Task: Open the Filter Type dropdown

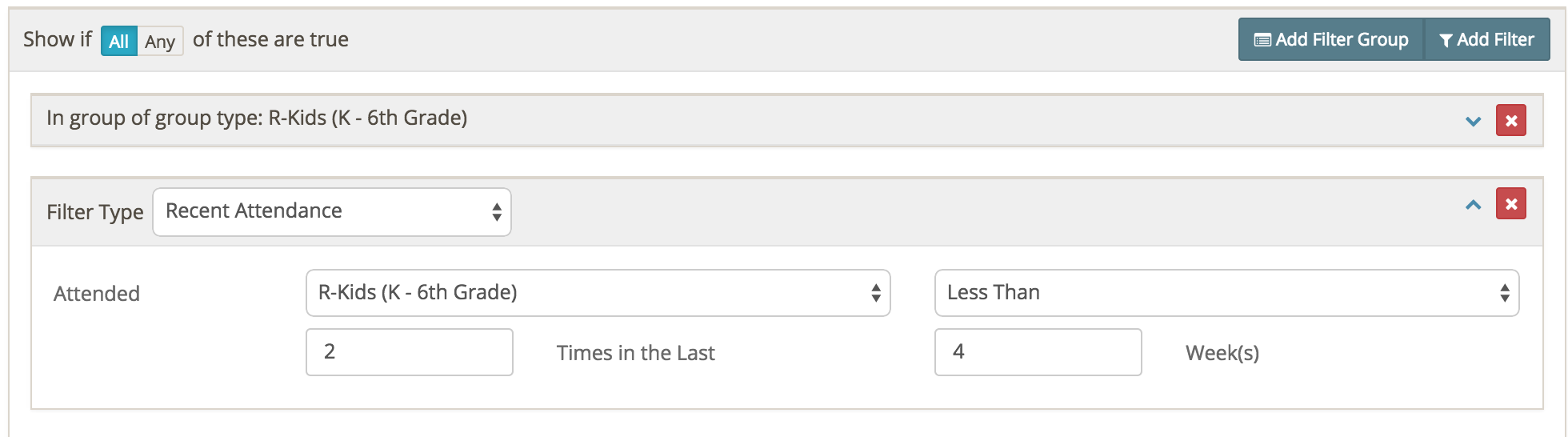Action: pos(332,212)
